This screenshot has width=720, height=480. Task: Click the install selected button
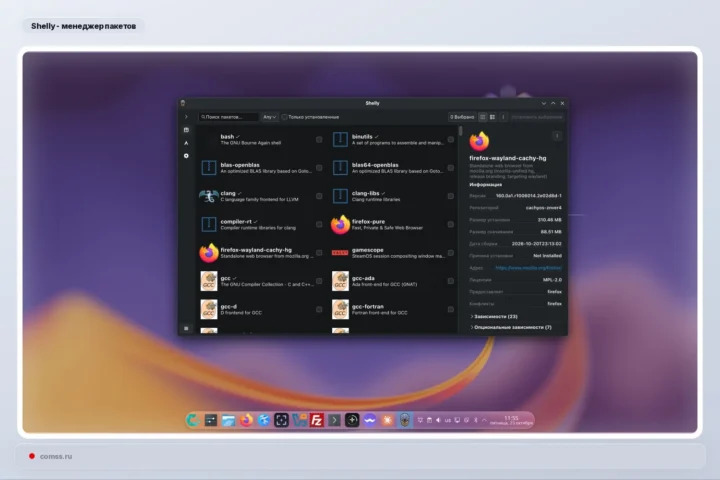point(536,117)
